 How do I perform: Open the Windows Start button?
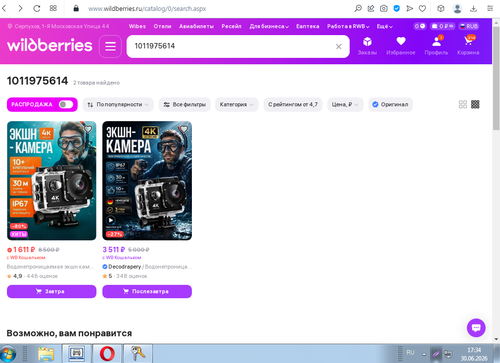8,354
